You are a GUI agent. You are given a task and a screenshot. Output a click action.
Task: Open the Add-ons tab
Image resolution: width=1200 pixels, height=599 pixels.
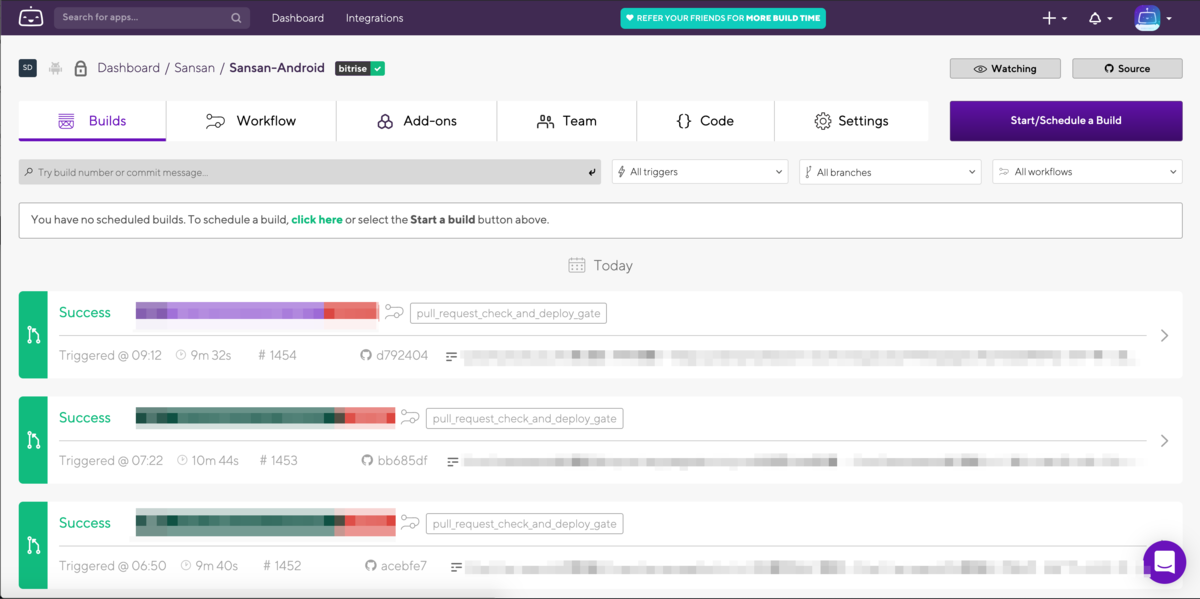(416, 121)
